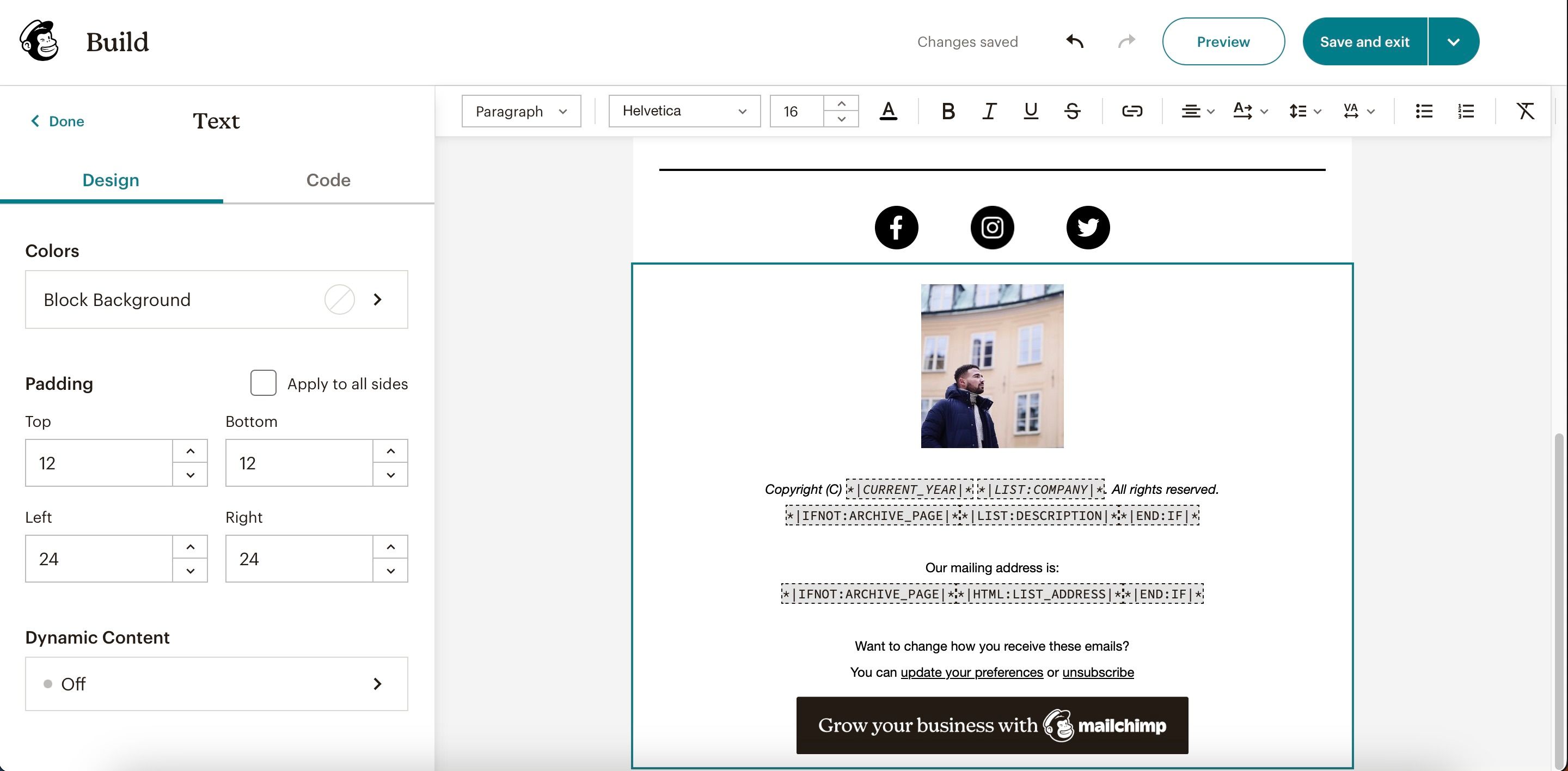The height and width of the screenshot is (771, 1568).
Task: Open the Helvetica font dropdown
Action: point(684,111)
